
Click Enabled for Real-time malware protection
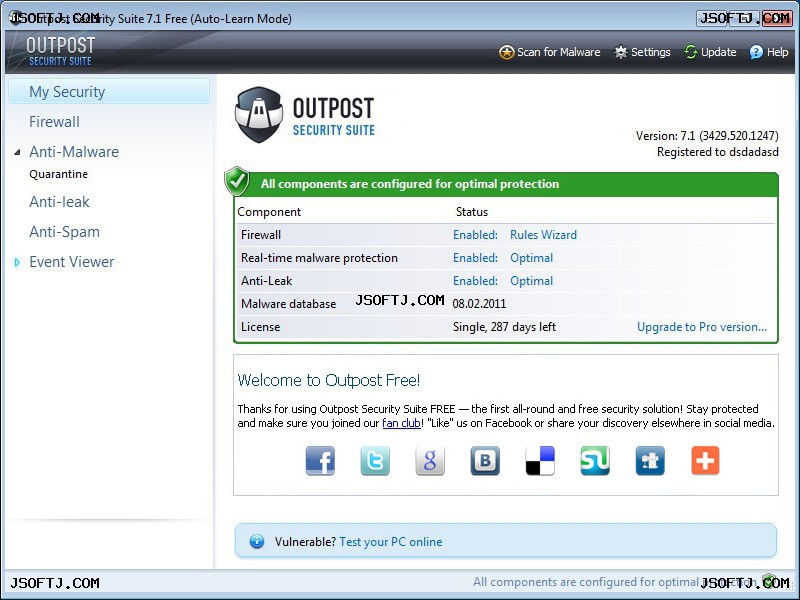coord(476,258)
